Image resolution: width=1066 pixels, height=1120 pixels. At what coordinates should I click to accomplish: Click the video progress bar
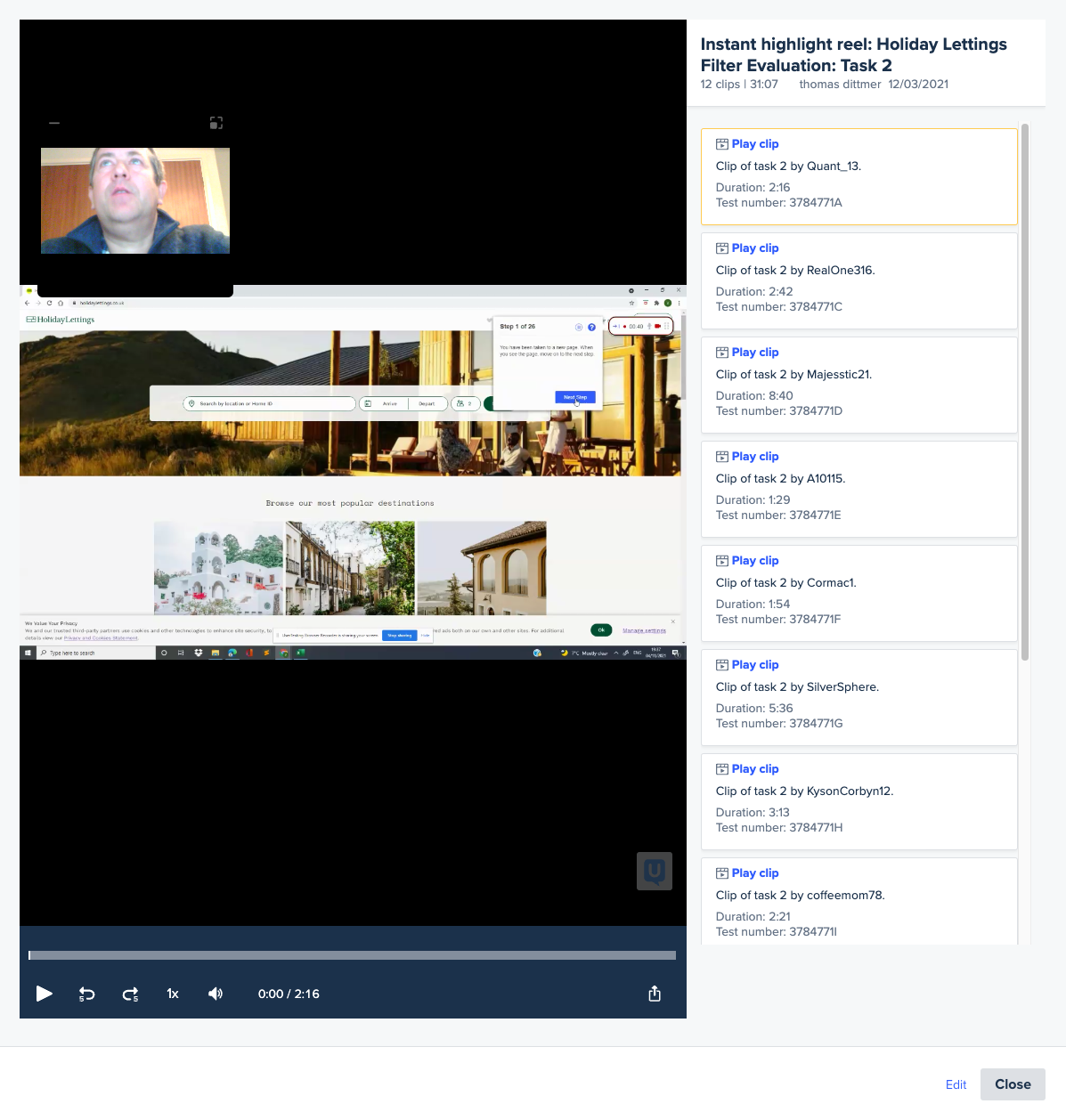pos(353,955)
